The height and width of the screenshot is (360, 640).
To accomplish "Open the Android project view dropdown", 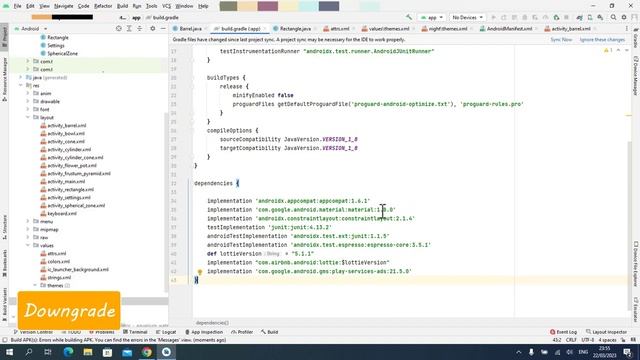I will (31, 29).
